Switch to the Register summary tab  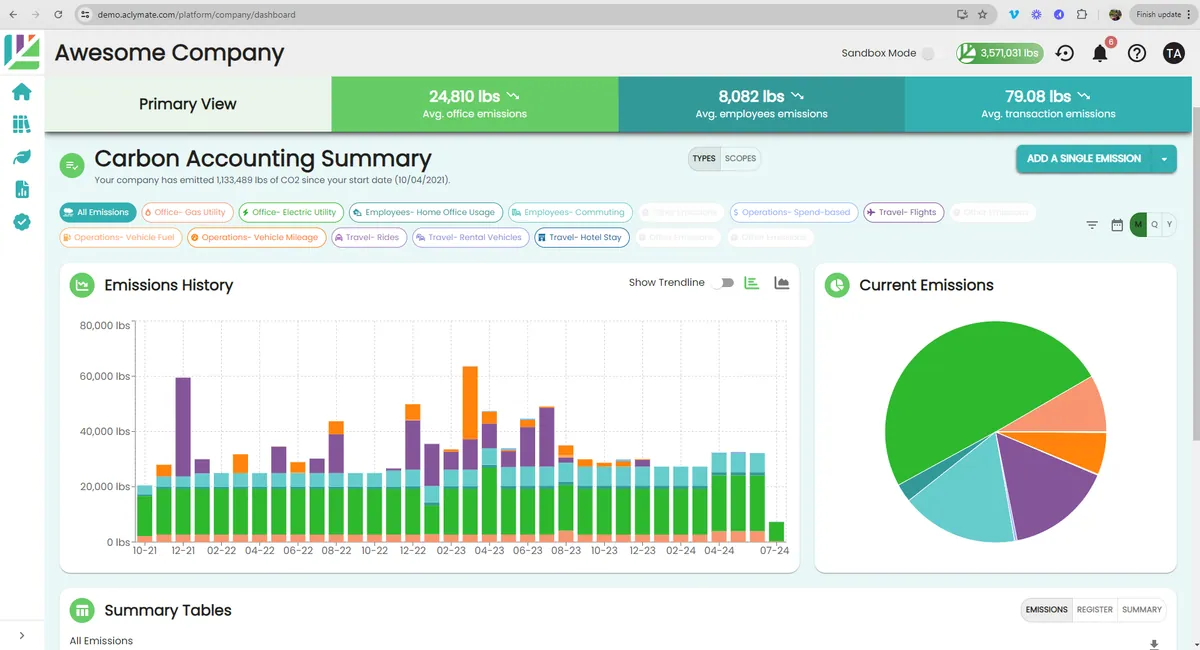point(1095,609)
